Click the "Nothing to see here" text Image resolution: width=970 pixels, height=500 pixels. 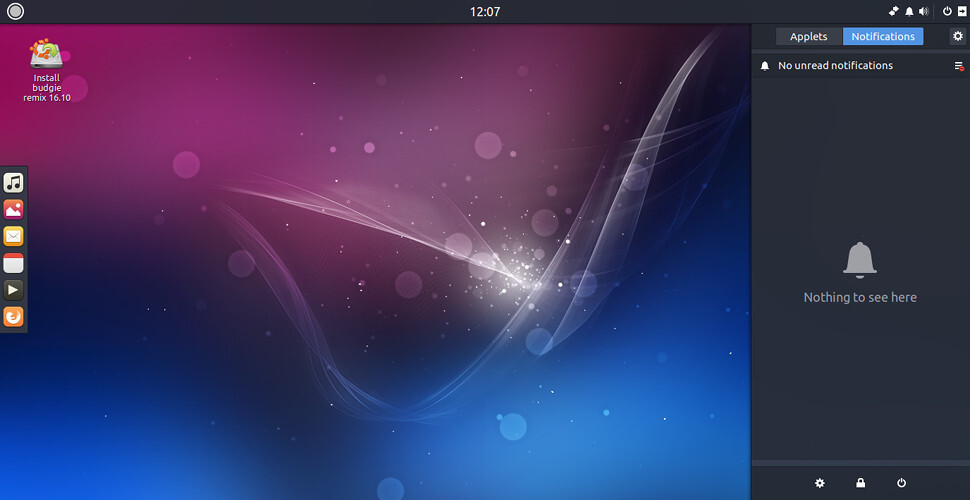[x=860, y=298]
